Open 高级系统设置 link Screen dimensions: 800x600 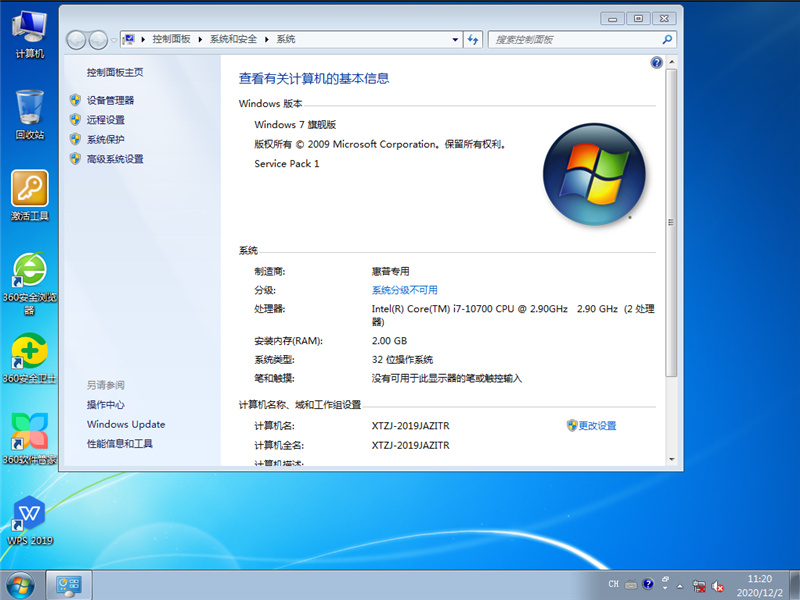[x=115, y=159]
